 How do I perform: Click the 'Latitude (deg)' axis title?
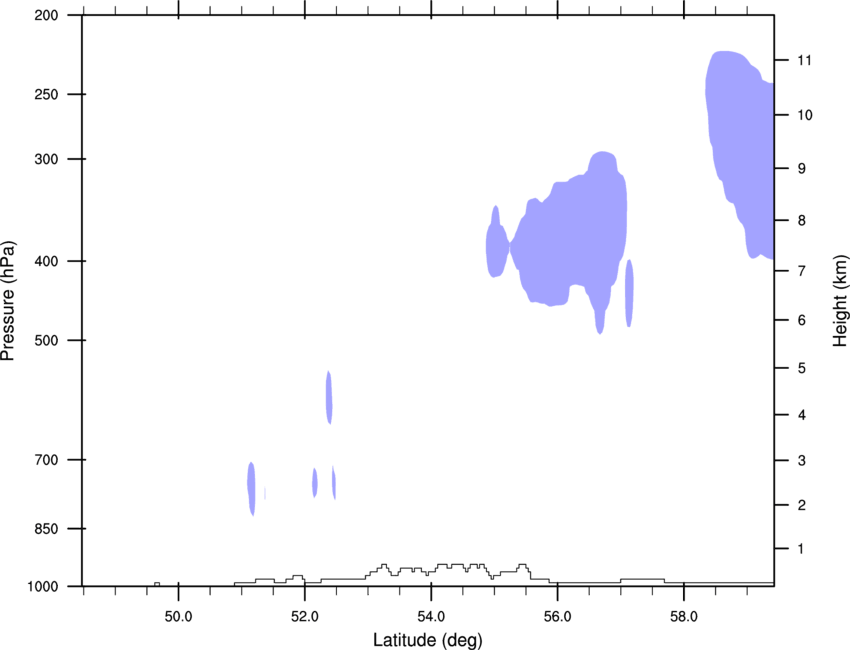click(x=427, y=640)
